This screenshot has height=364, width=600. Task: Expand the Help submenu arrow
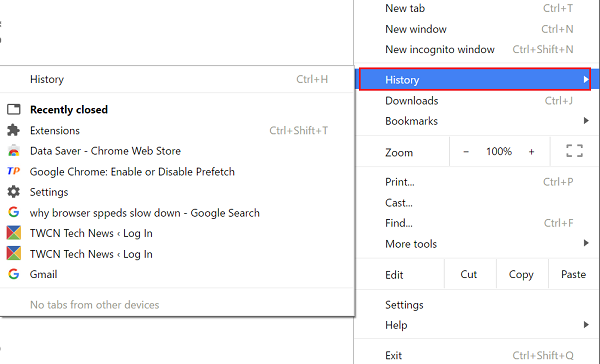pyautogui.click(x=586, y=325)
